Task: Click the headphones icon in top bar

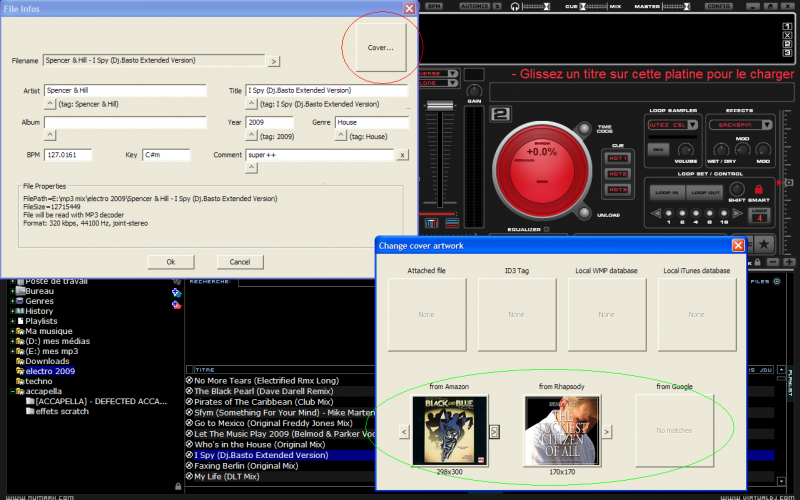Action: tap(515, 6)
